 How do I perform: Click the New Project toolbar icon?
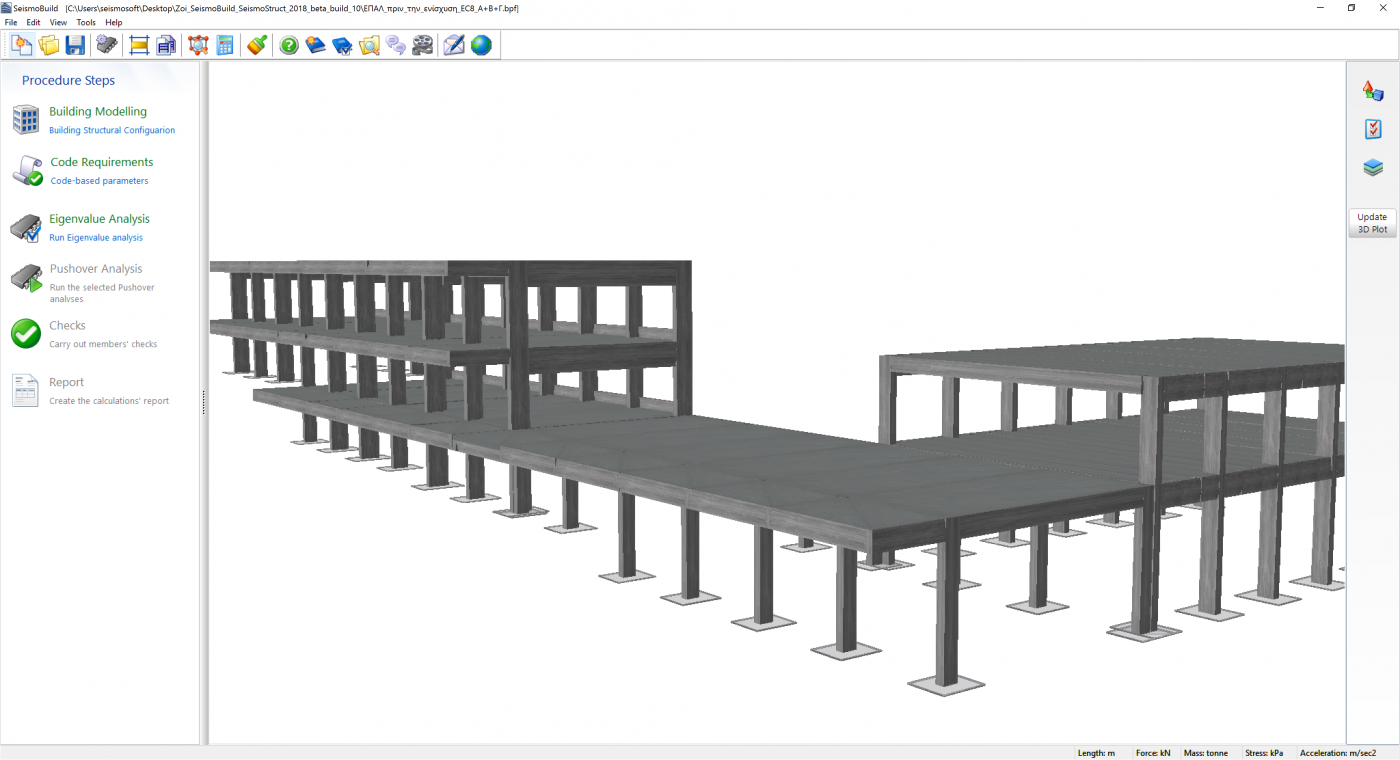coord(21,45)
